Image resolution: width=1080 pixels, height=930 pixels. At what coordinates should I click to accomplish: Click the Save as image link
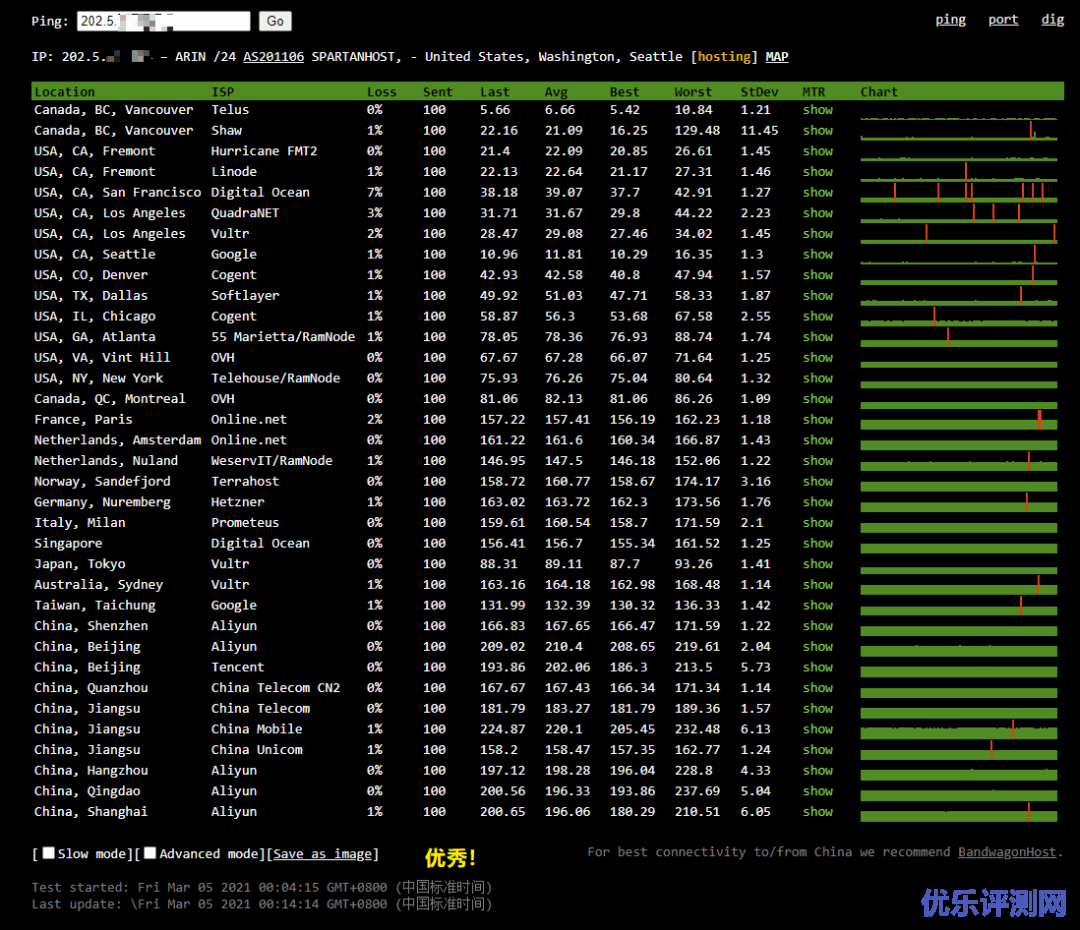pos(322,854)
